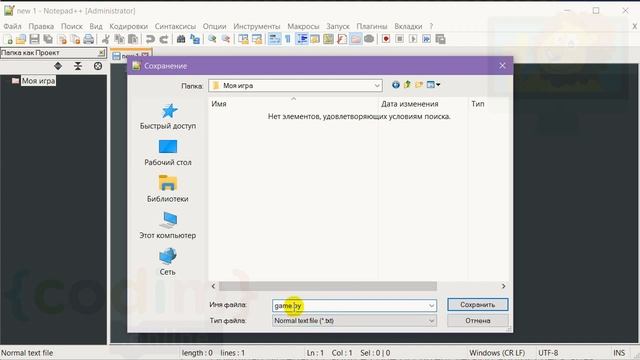Toggle Show All Characters pilcrow icon
The width and height of the screenshot is (640, 360).
[x=288, y=39]
